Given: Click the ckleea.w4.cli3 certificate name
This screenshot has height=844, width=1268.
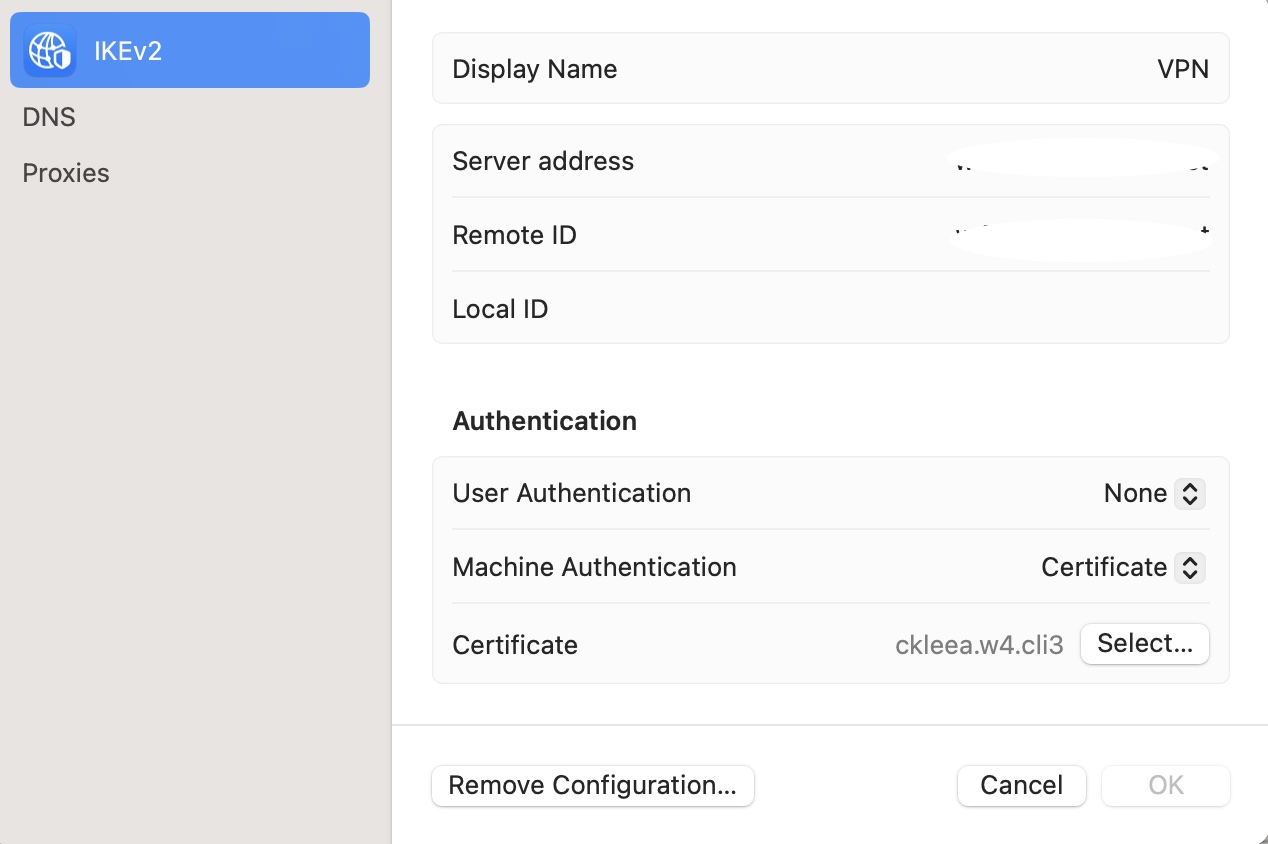Looking at the screenshot, I should tap(979, 645).
